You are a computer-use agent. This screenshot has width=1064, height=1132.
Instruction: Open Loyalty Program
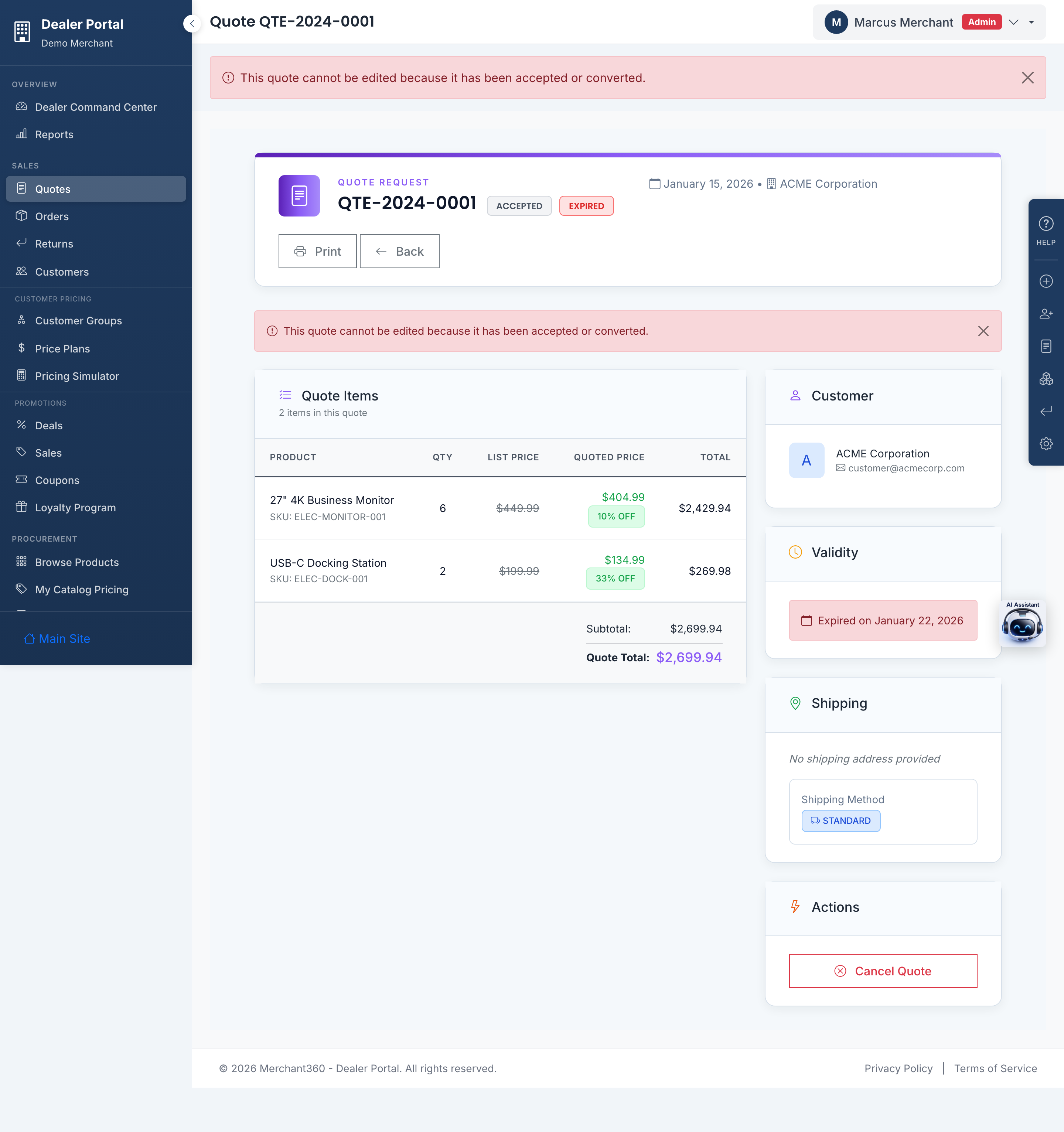click(96, 507)
